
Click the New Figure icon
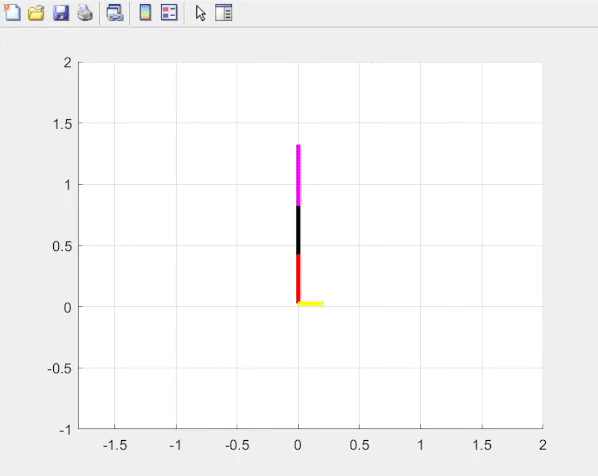12,13
